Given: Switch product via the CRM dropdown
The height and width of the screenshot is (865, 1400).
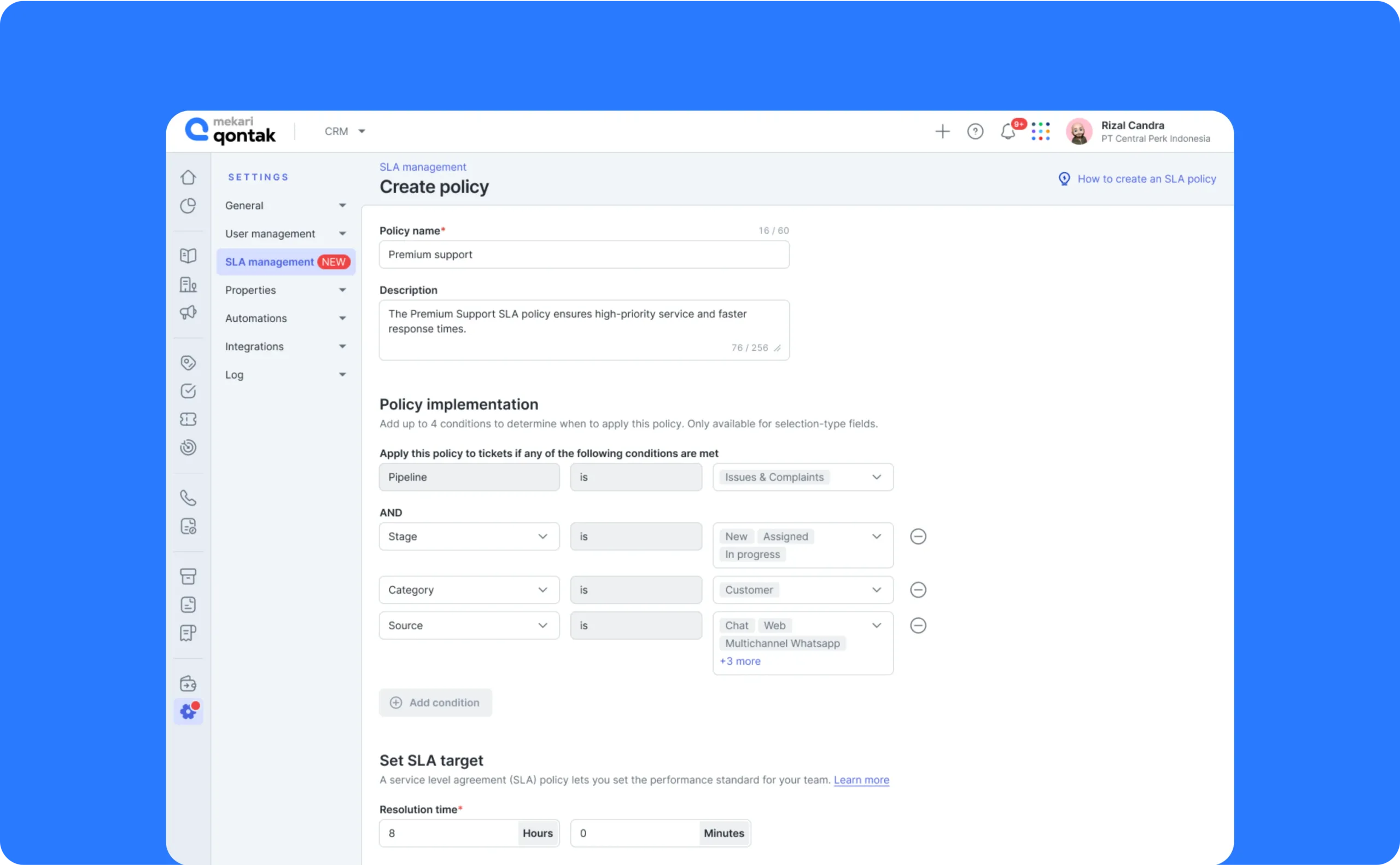Looking at the screenshot, I should pos(345,131).
